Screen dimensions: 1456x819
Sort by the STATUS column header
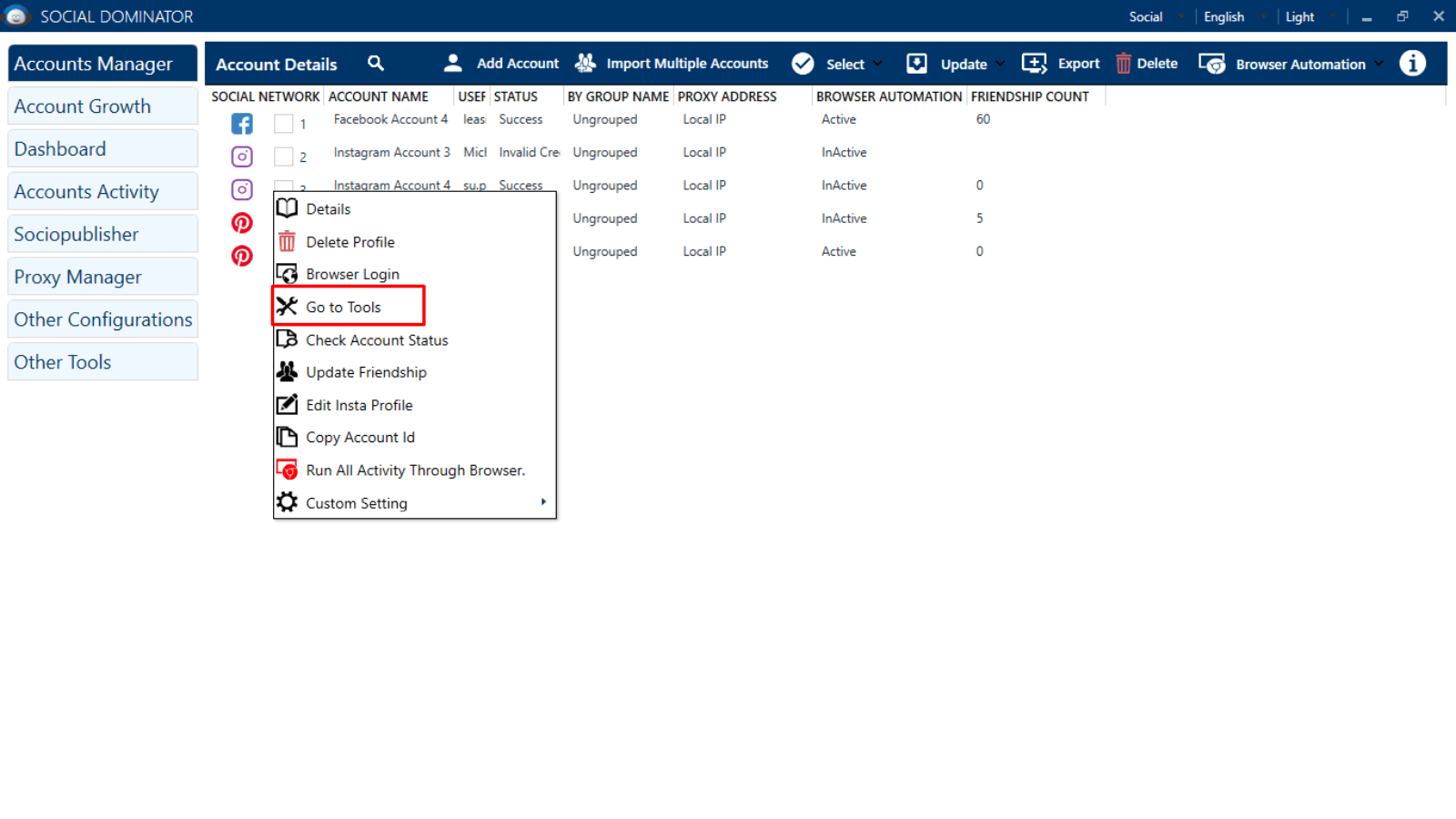pyautogui.click(x=516, y=96)
